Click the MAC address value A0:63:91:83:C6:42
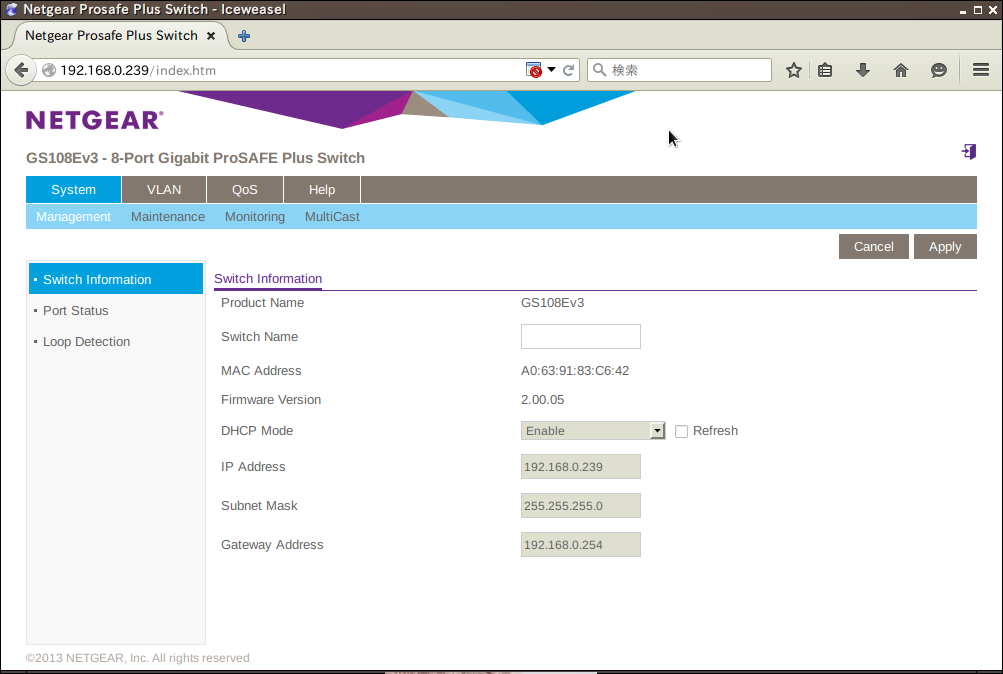Image resolution: width=1003 pixels, height=674 pixels. [574, 371]
